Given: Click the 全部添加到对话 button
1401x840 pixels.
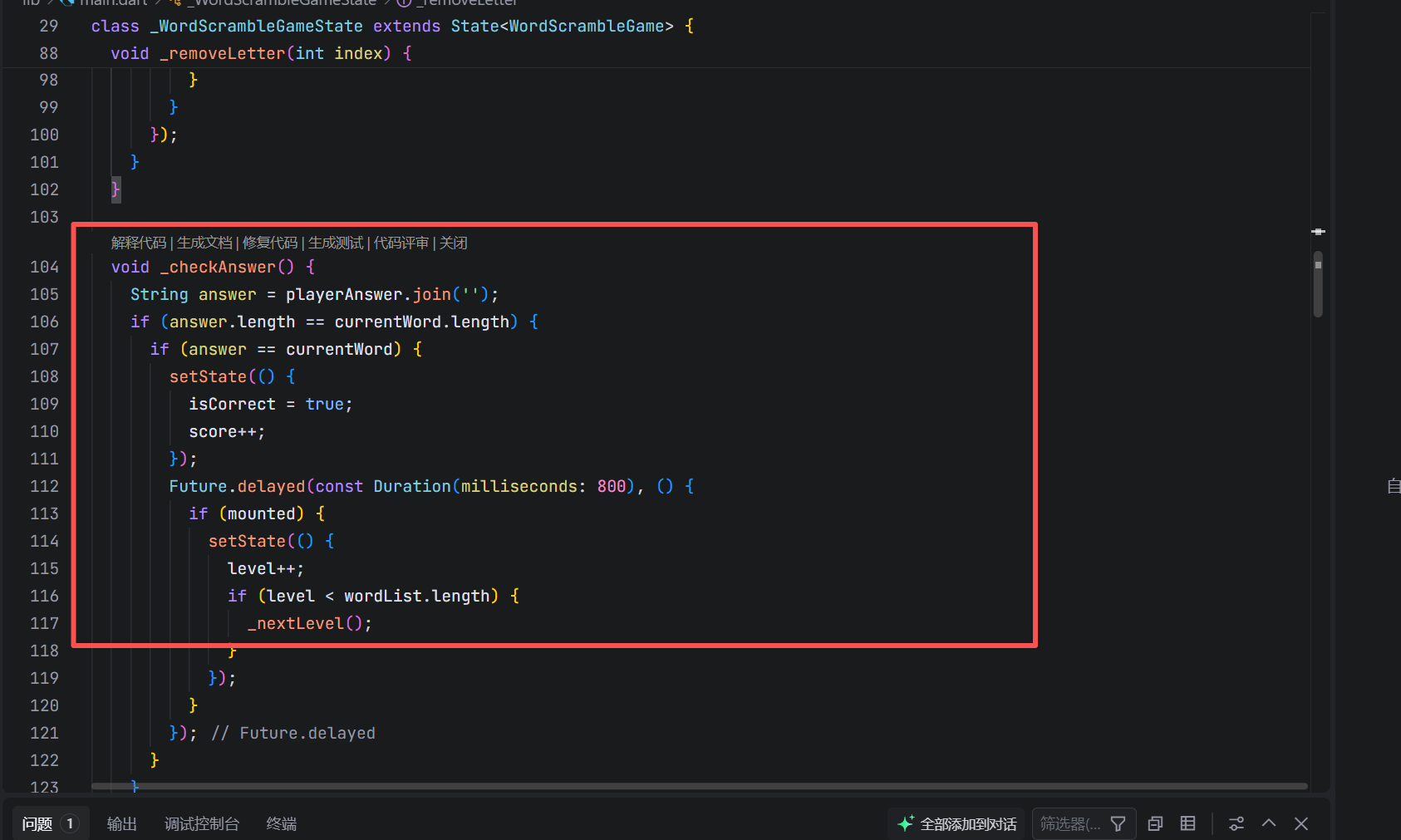Looking at the screenshot, I should coord(957,823).
